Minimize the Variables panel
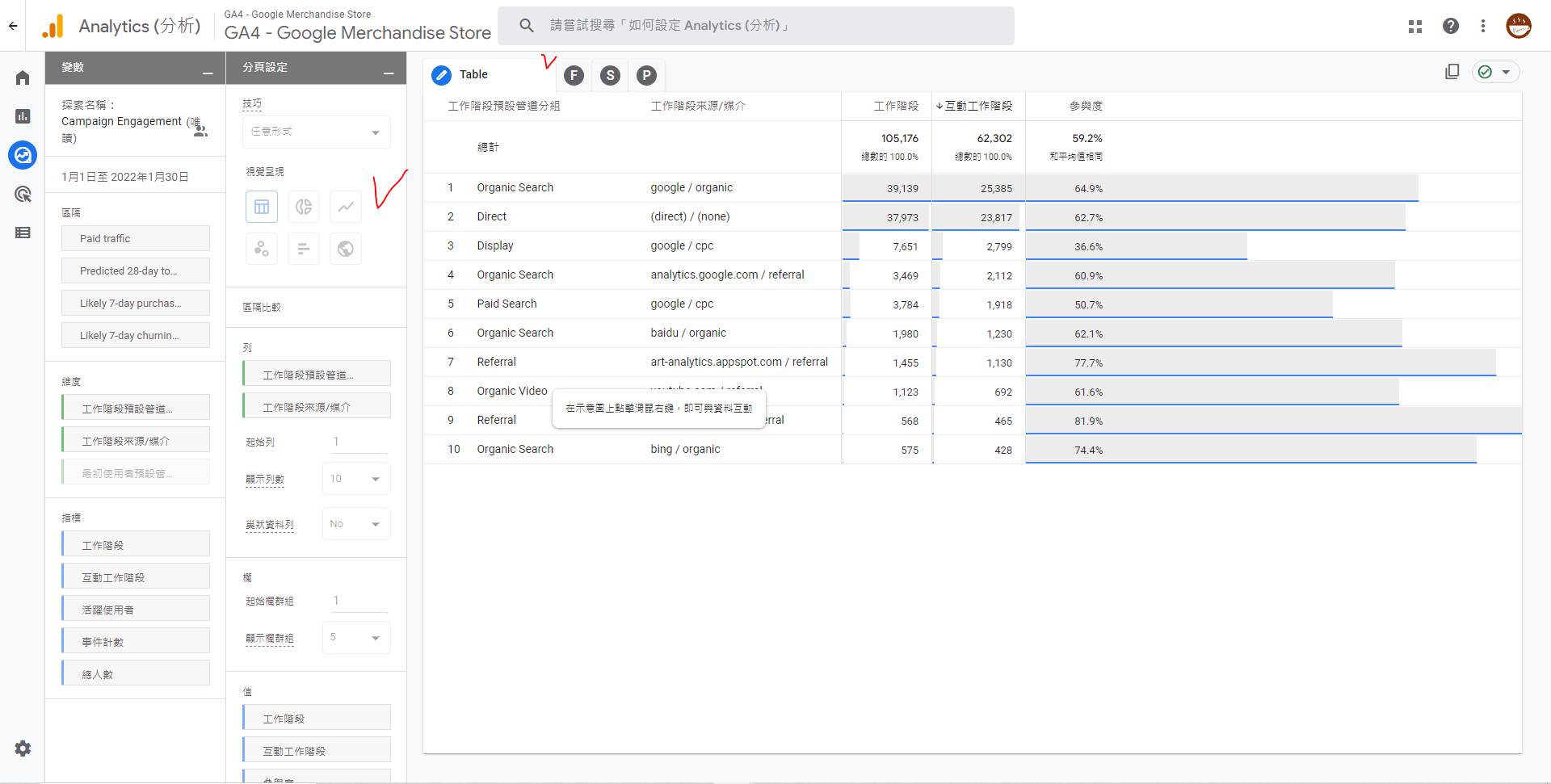Viewport: 1551px width, 784px height. (x=208, y=73)
